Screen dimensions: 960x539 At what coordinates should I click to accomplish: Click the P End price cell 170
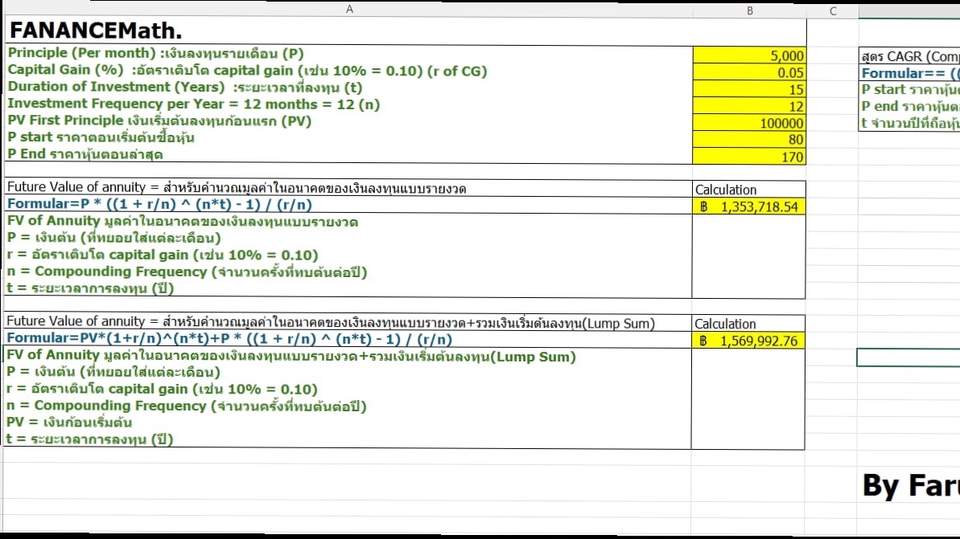(749, 156)
